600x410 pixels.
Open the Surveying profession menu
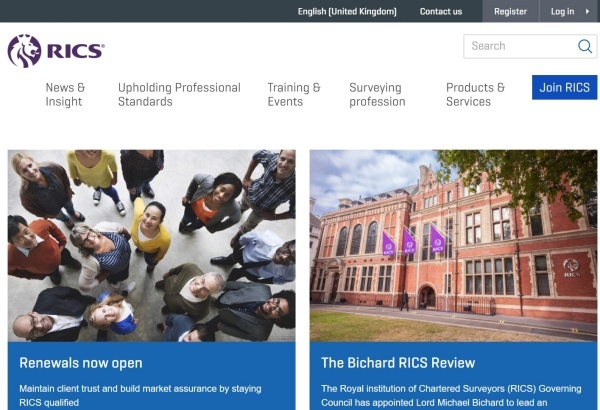tap(377, 95)
